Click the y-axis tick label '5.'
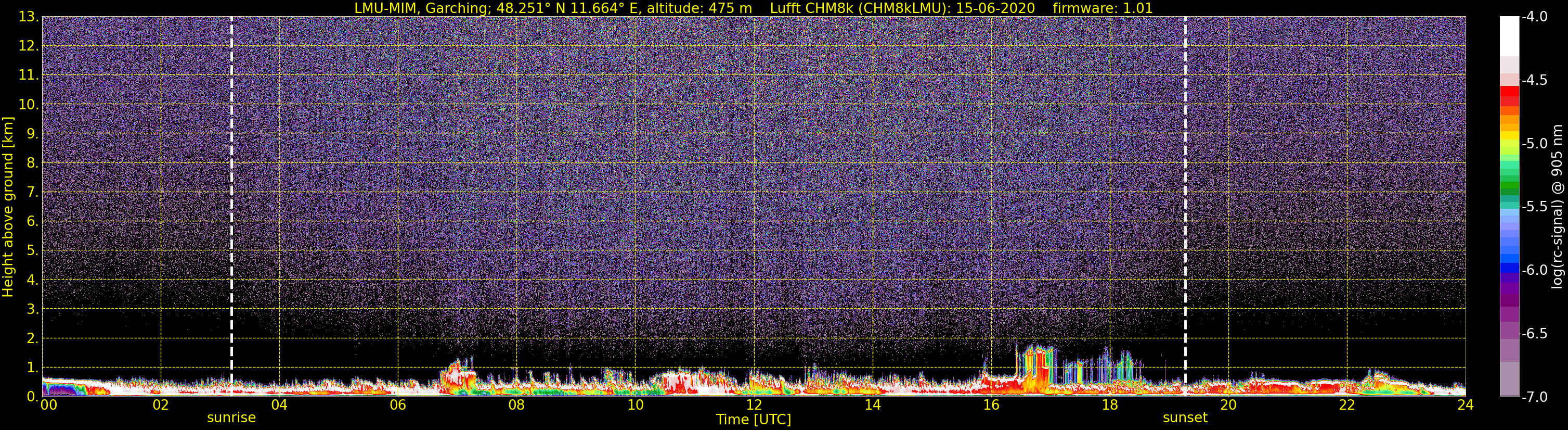 click(x=33, y=251)
